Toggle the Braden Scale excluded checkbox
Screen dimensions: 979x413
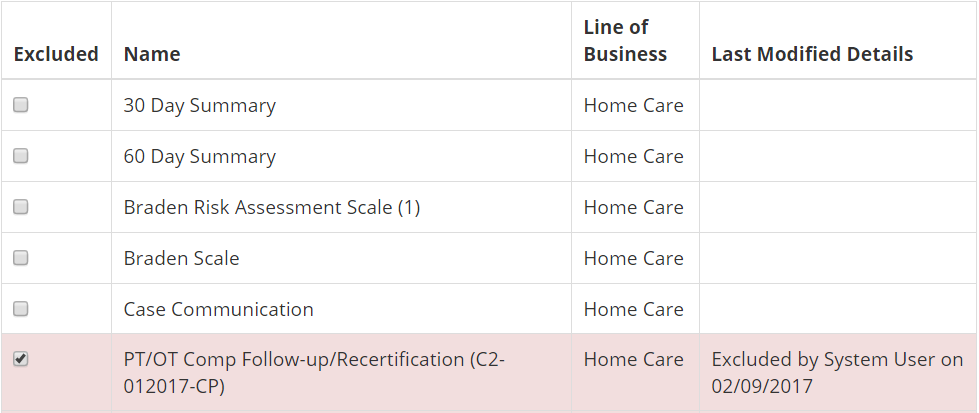tap(21, 258)
